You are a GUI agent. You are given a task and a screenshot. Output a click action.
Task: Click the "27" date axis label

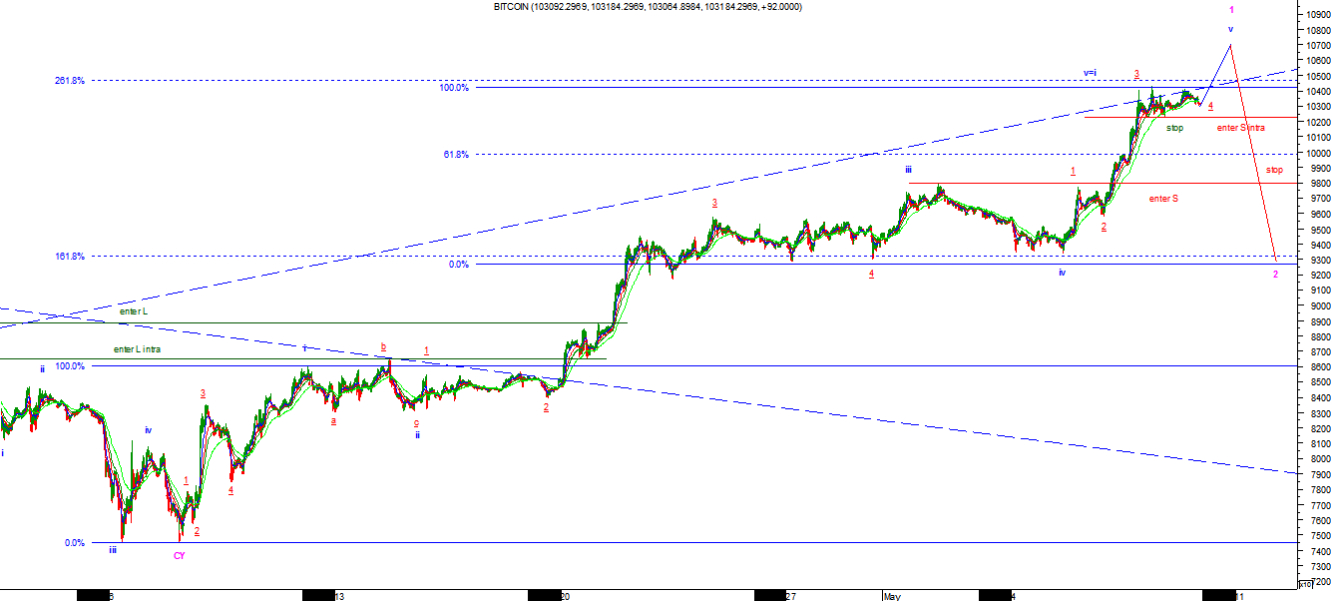pyautogui.click(x=791, y=596)
